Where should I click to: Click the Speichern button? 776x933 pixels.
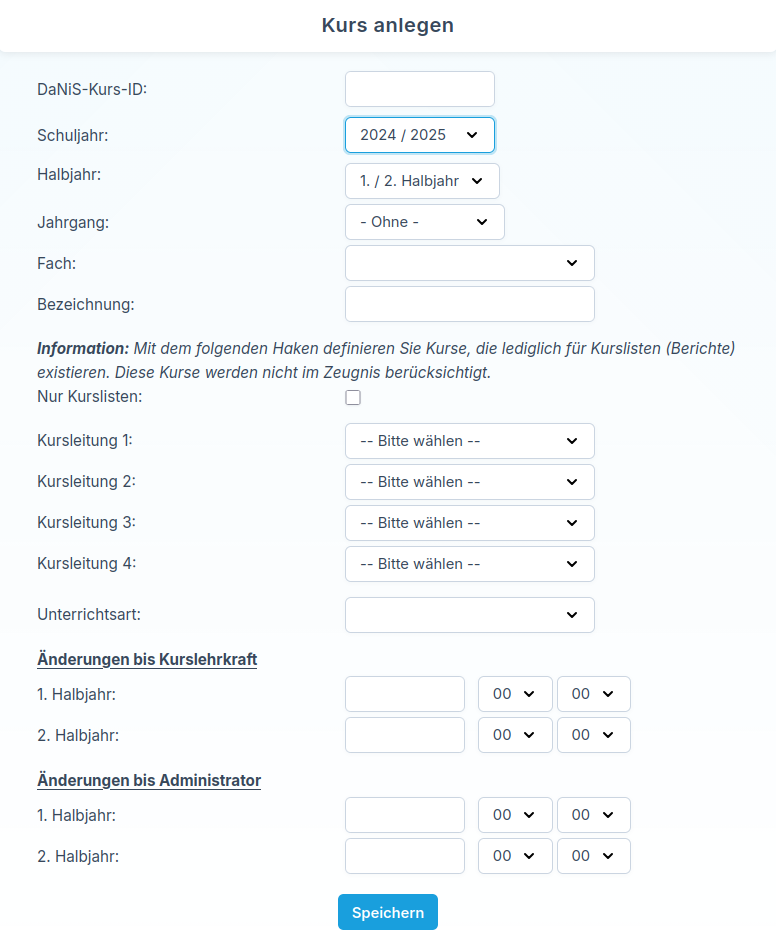click(x=388, y=912)
